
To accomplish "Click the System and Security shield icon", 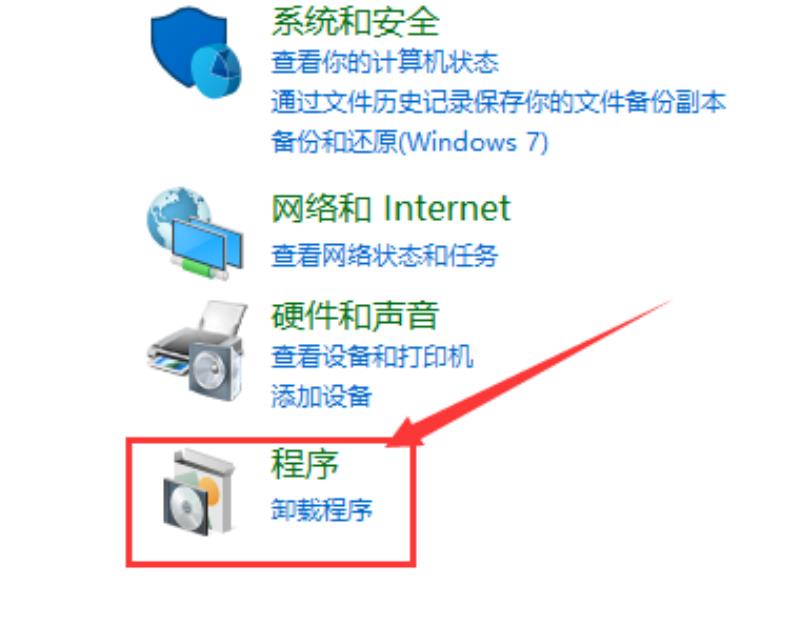I will (195, 52).
